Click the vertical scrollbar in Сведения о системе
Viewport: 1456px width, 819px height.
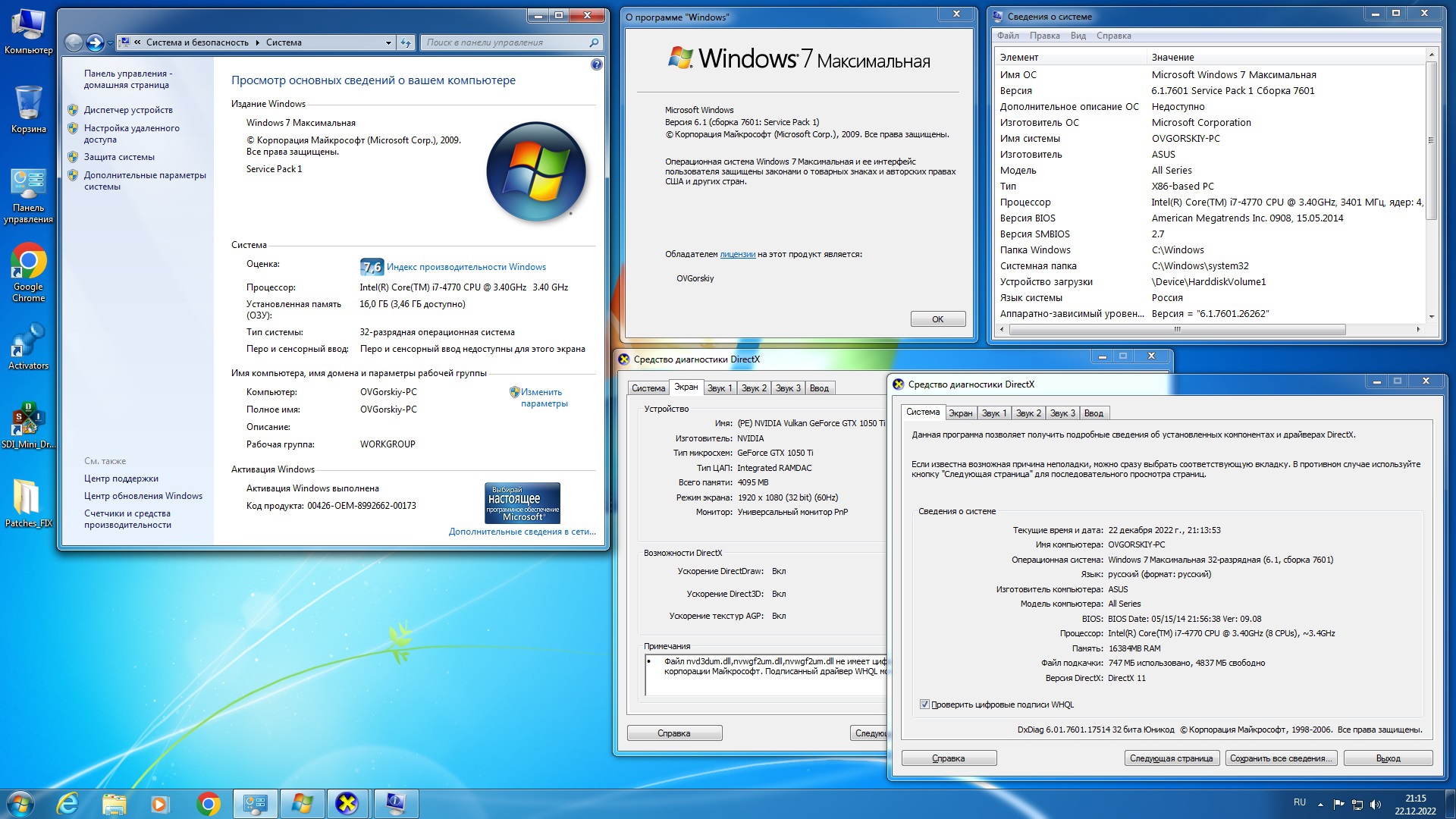1431,140
